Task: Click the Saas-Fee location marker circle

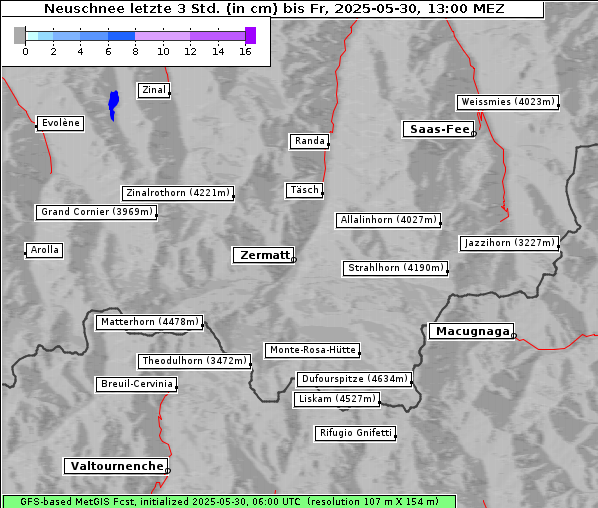Action: coord(474,134)
